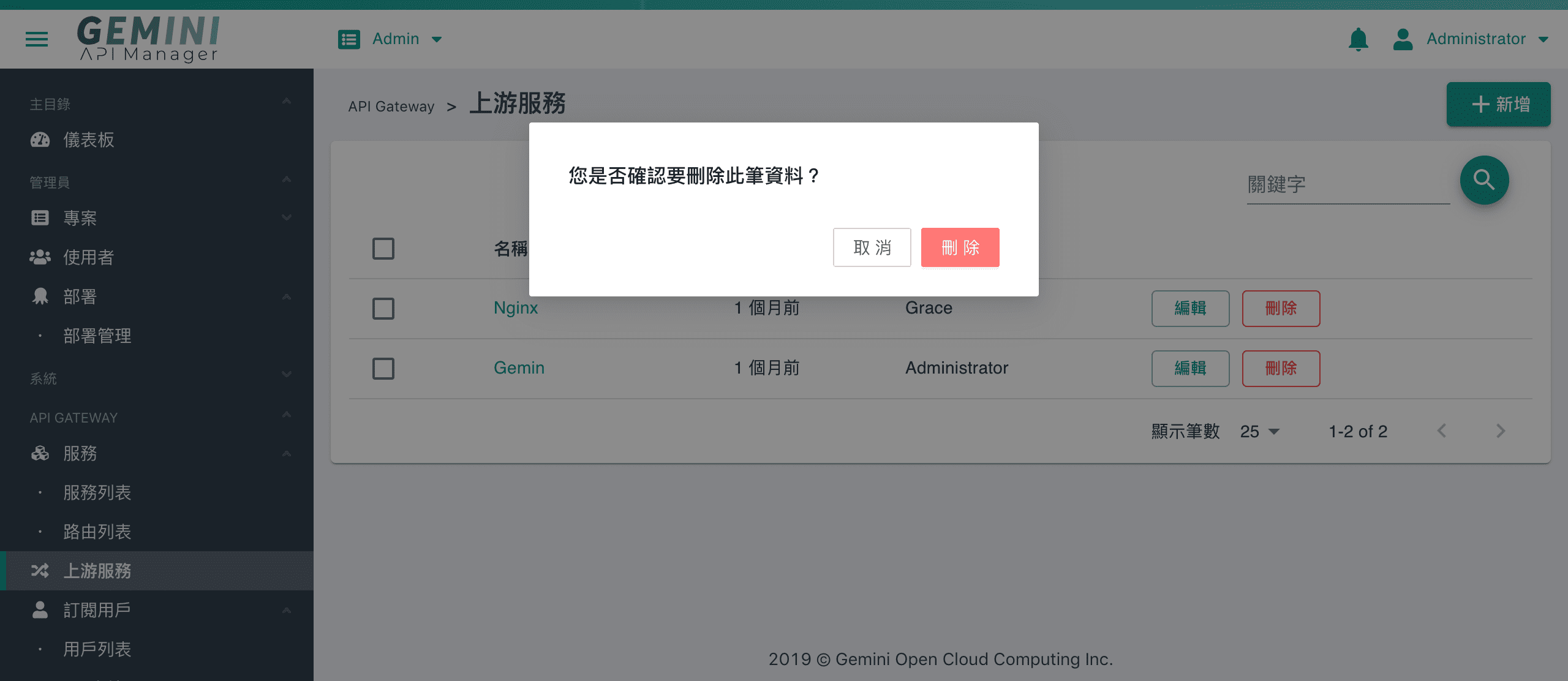Expand the 專案 submenu chevron

click(286, 218)
